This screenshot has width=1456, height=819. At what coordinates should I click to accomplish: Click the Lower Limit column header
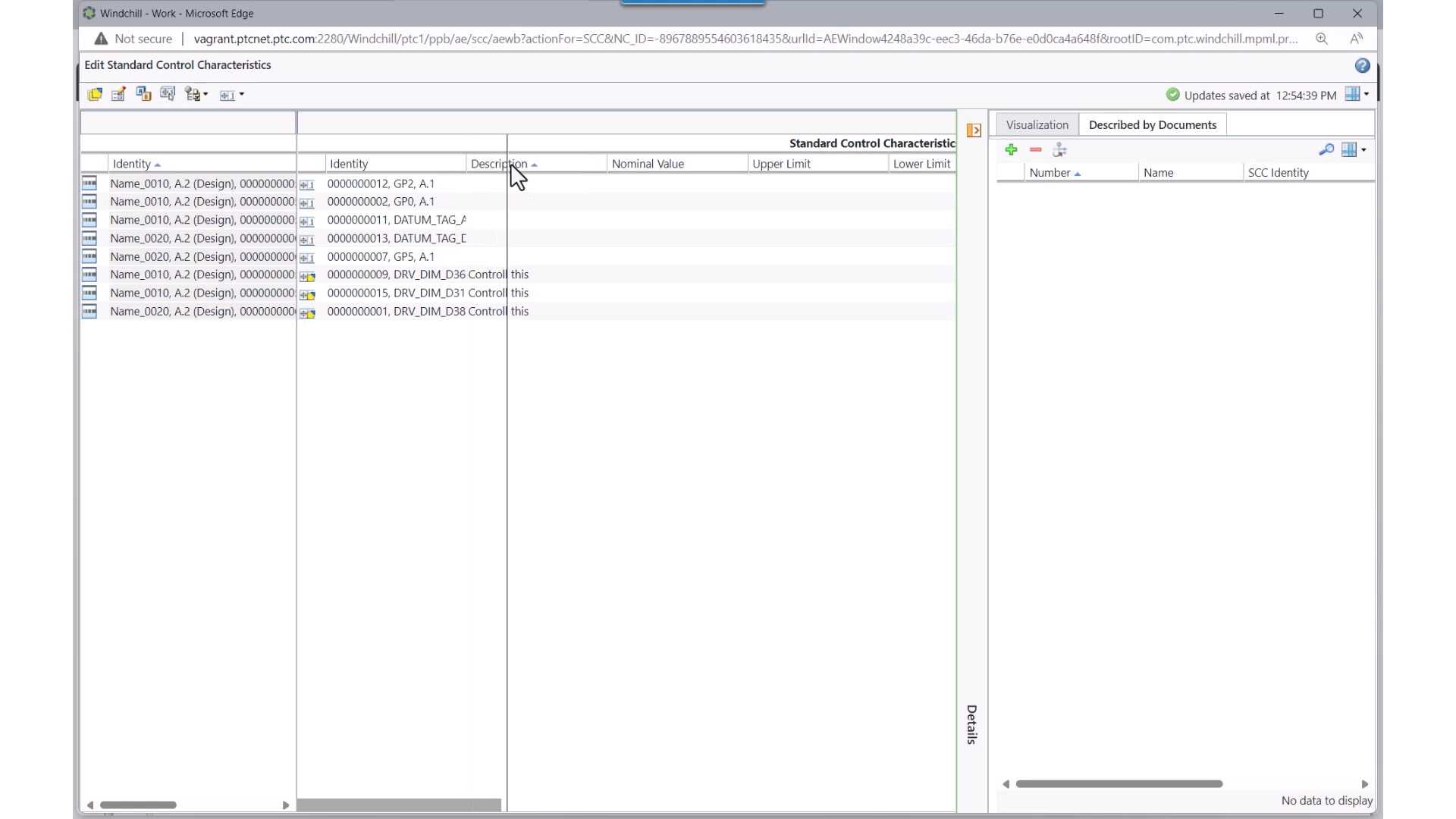921,164
